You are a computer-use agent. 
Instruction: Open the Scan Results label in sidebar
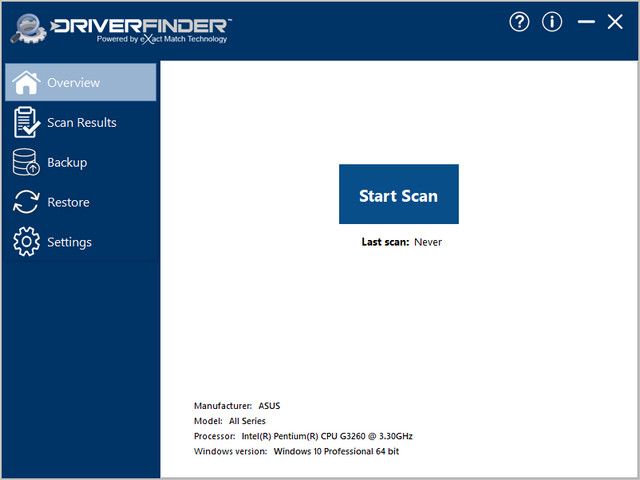[x=82, y=122]
